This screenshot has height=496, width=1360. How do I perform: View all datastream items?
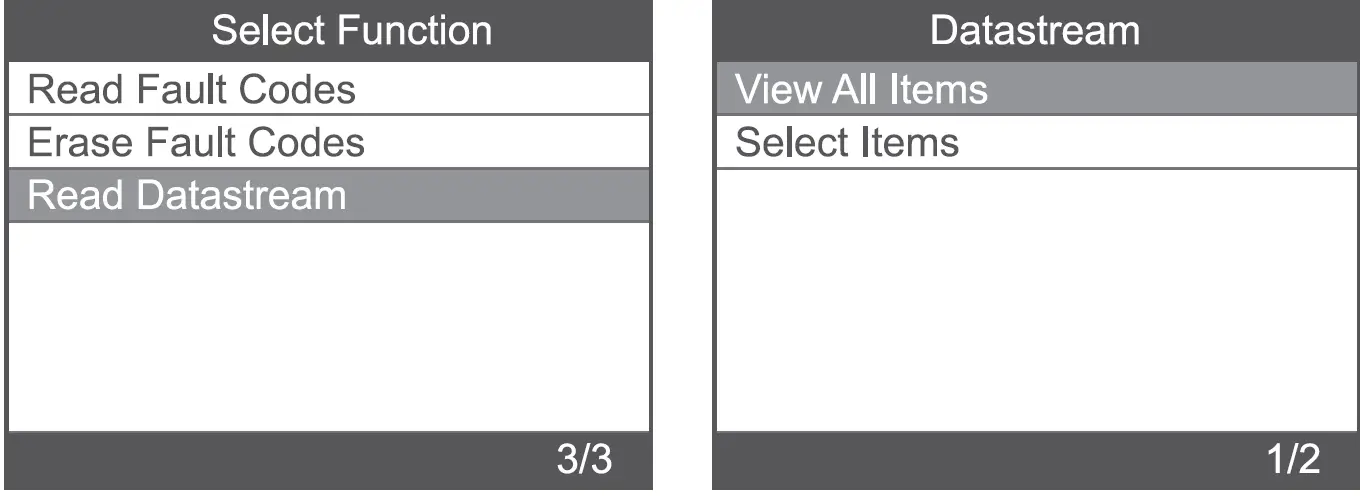[861, 90]
